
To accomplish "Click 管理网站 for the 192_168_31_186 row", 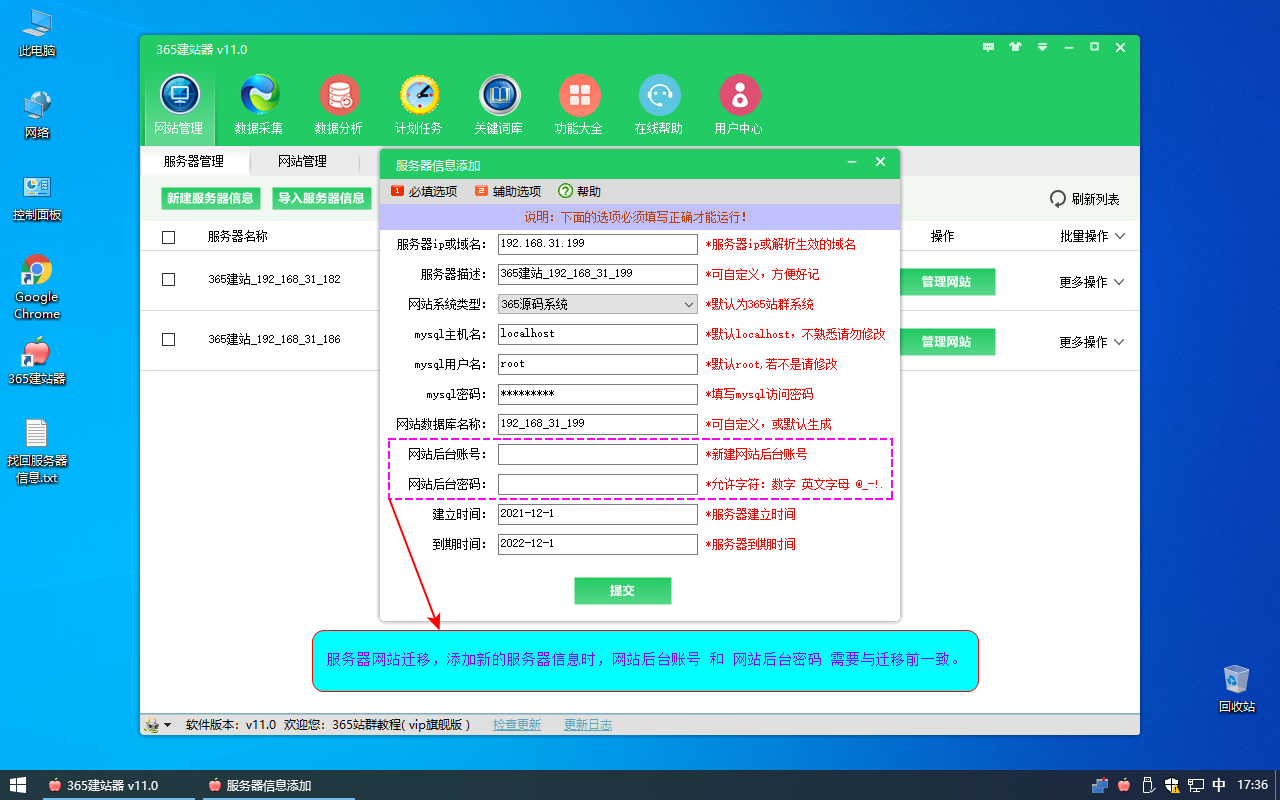I will [x=946, y=342].
